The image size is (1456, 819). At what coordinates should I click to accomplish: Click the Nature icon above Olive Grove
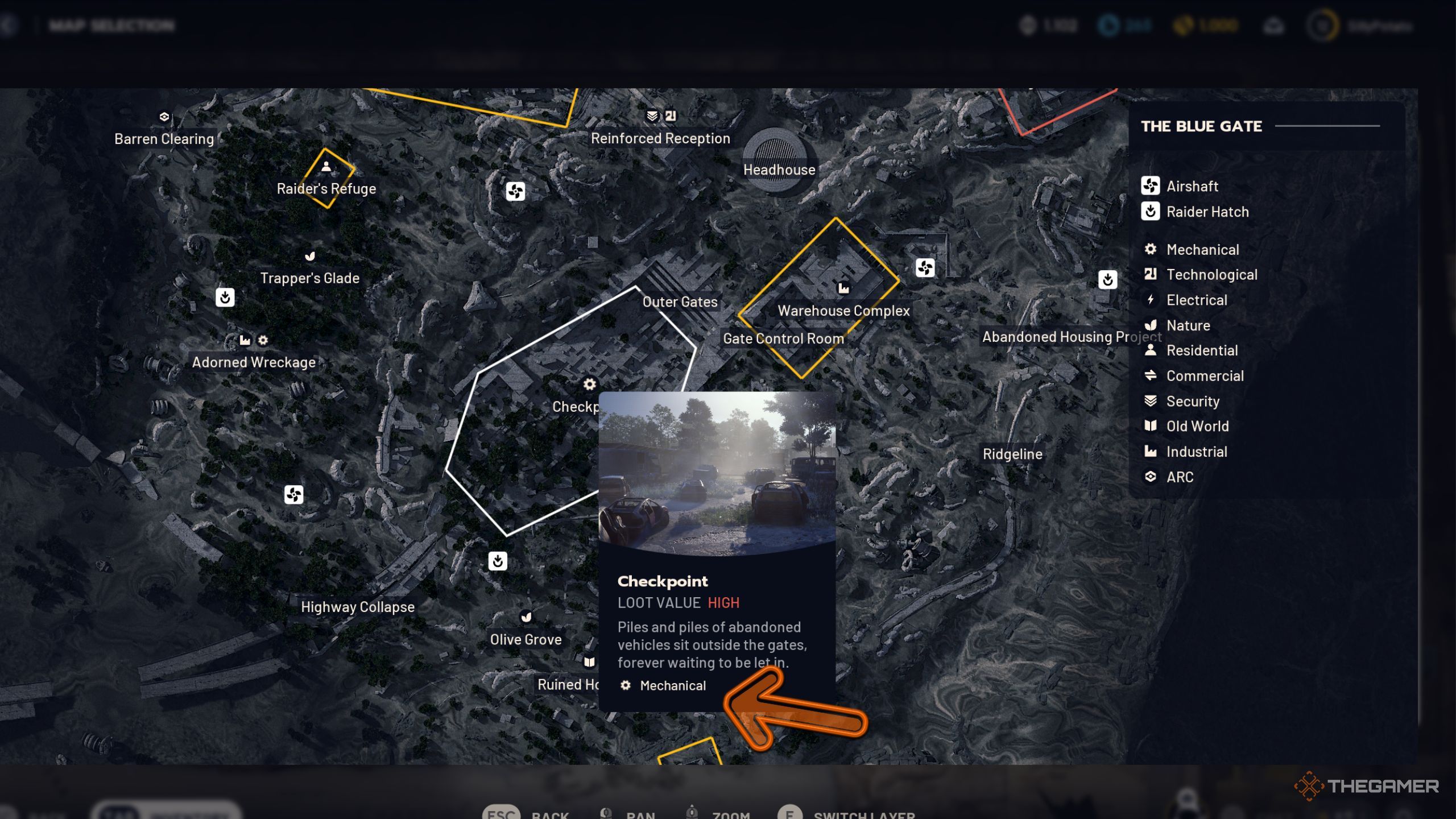pyautogui.click(x=526, y=617)
